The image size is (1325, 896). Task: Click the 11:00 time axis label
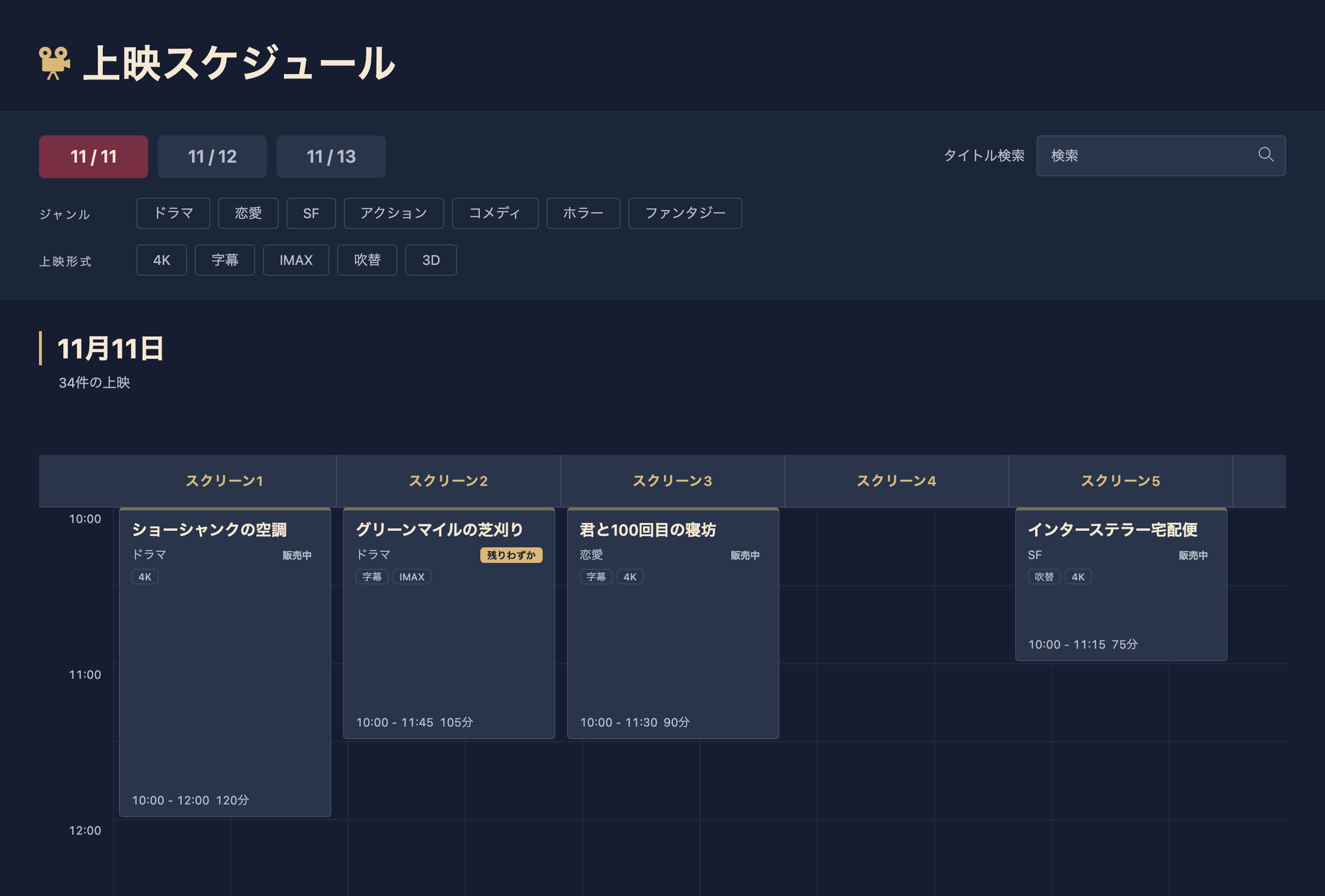tap(85, 675)
